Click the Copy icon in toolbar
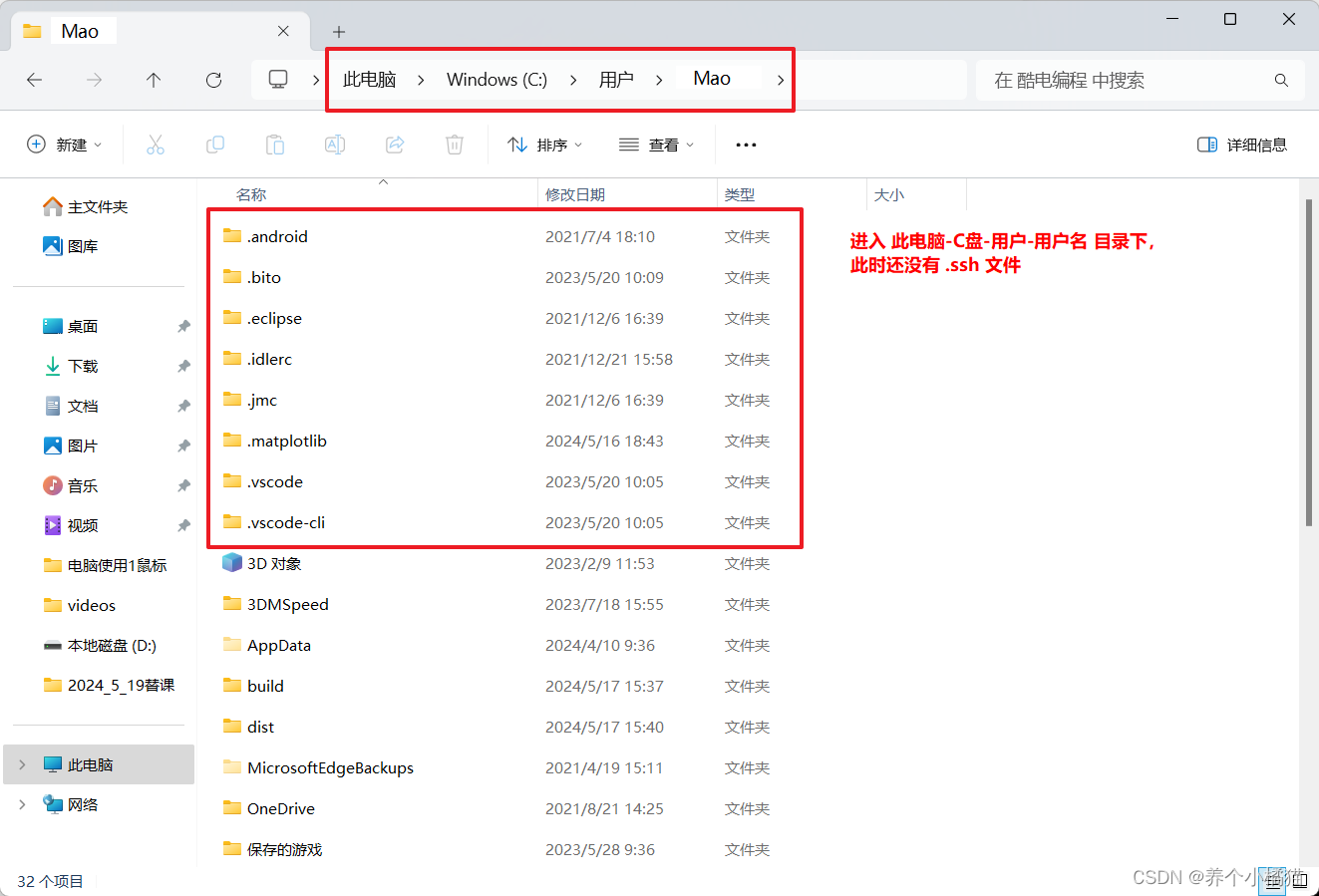Image resolution: width=1319 pixels, height=896 pixels. (x=215, y=145)
